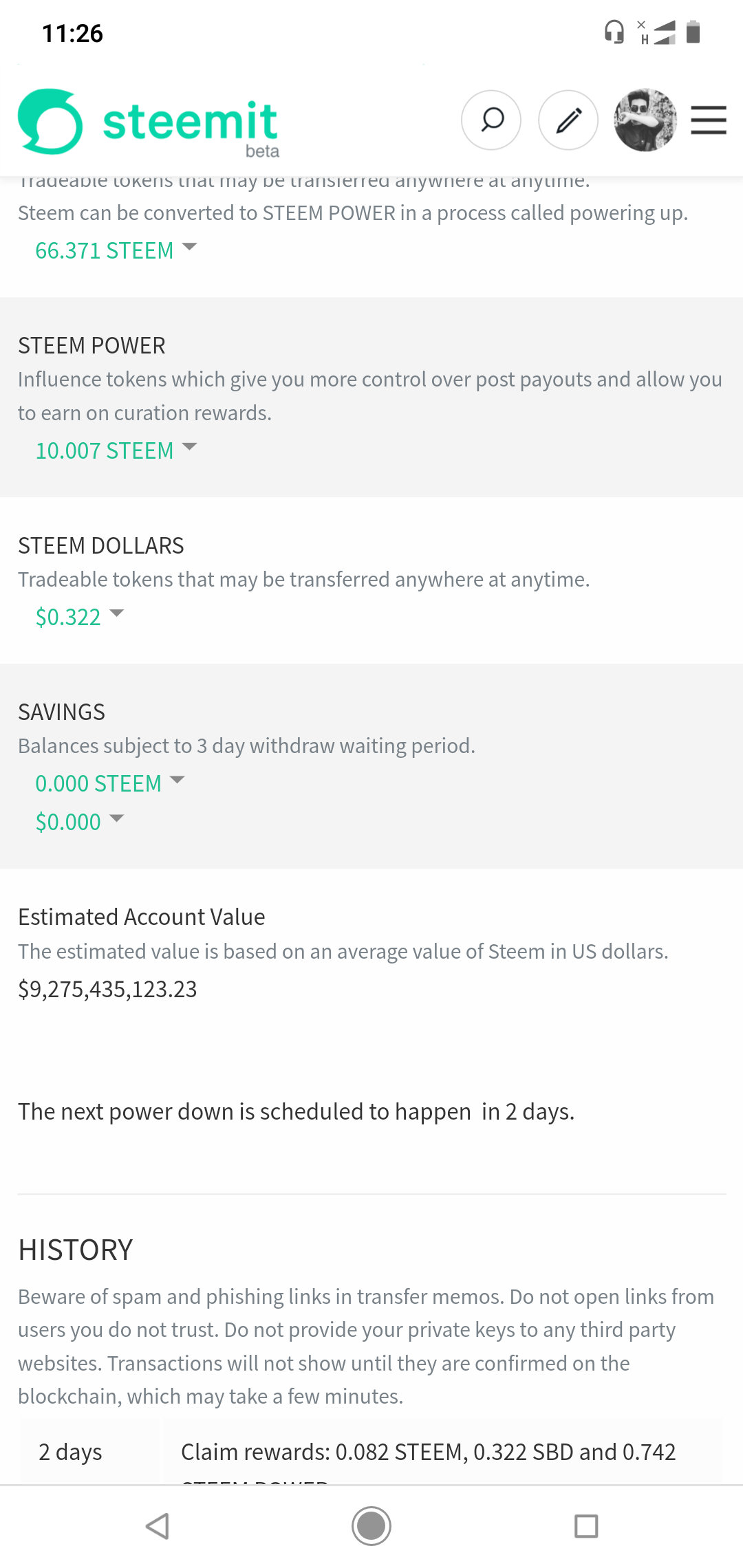This screenshot has width=743, height=1568.
Task: Open the $0.322 Steem Dollars dropdown
Action: tap(79, 617)
